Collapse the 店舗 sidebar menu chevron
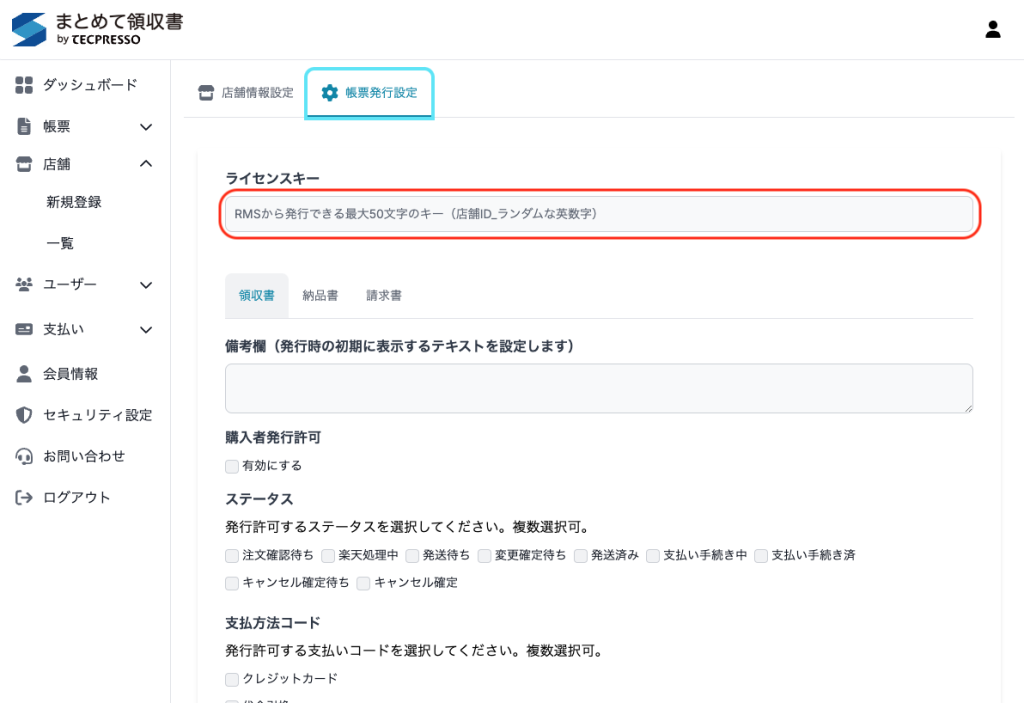 (x=146, y=163)
